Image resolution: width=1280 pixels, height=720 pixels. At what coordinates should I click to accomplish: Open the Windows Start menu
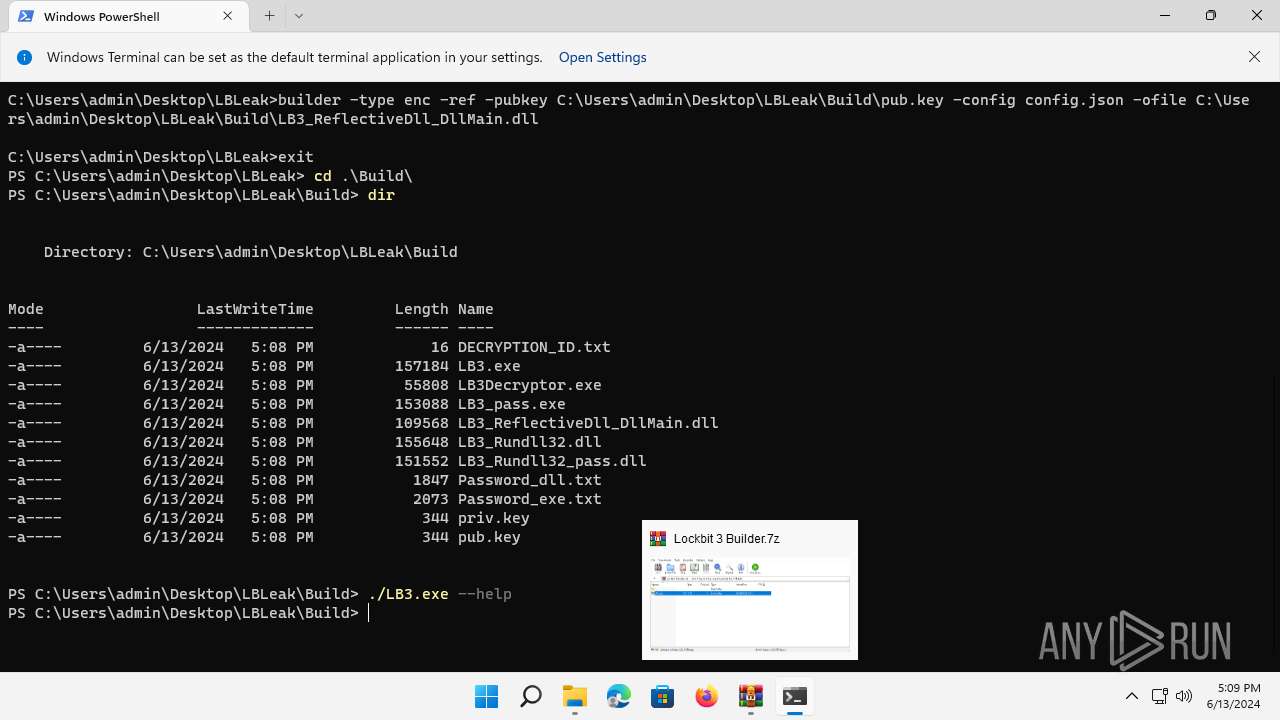click(486, 696)
